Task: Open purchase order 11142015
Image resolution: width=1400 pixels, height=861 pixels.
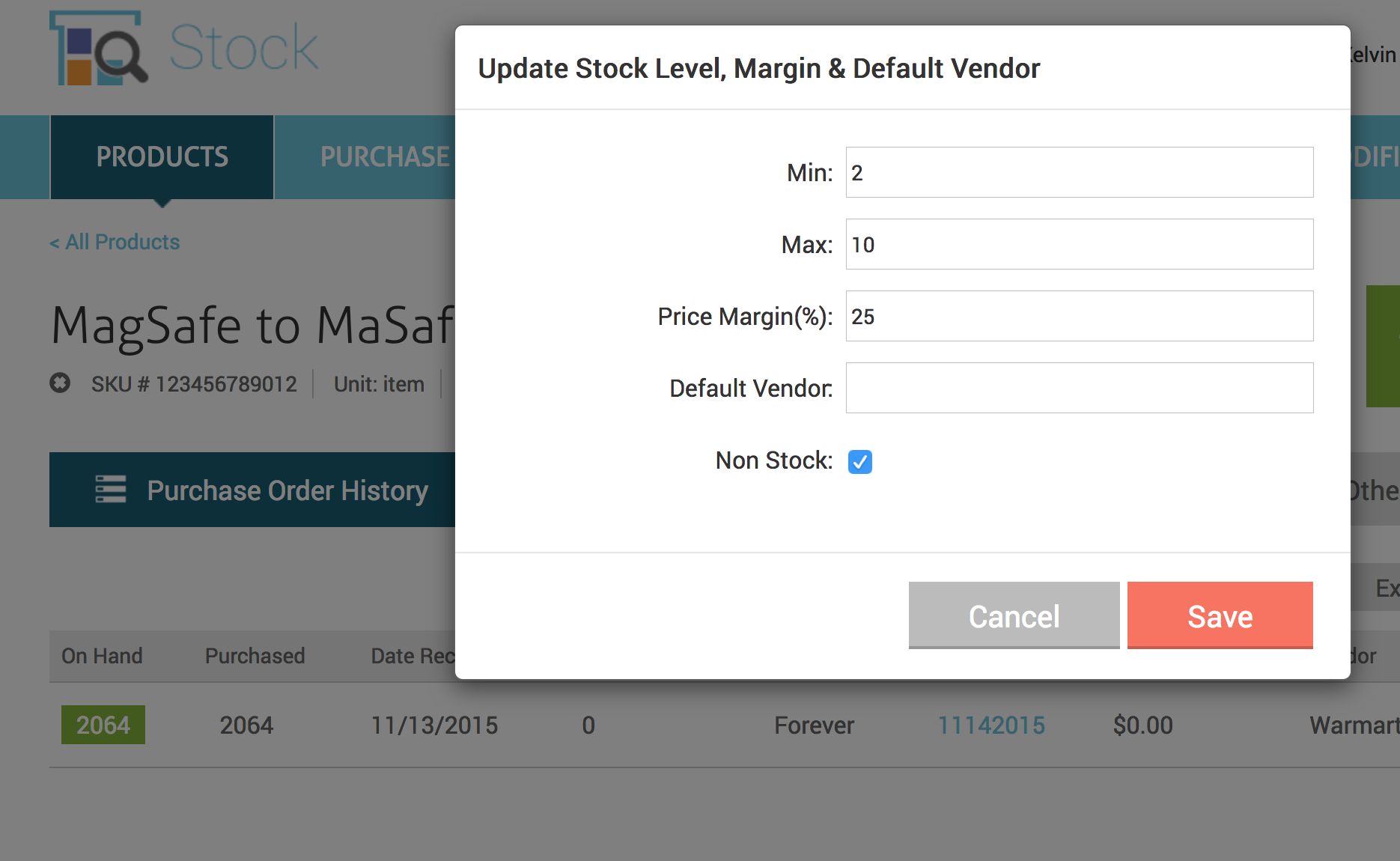Action: pos(991,725)
